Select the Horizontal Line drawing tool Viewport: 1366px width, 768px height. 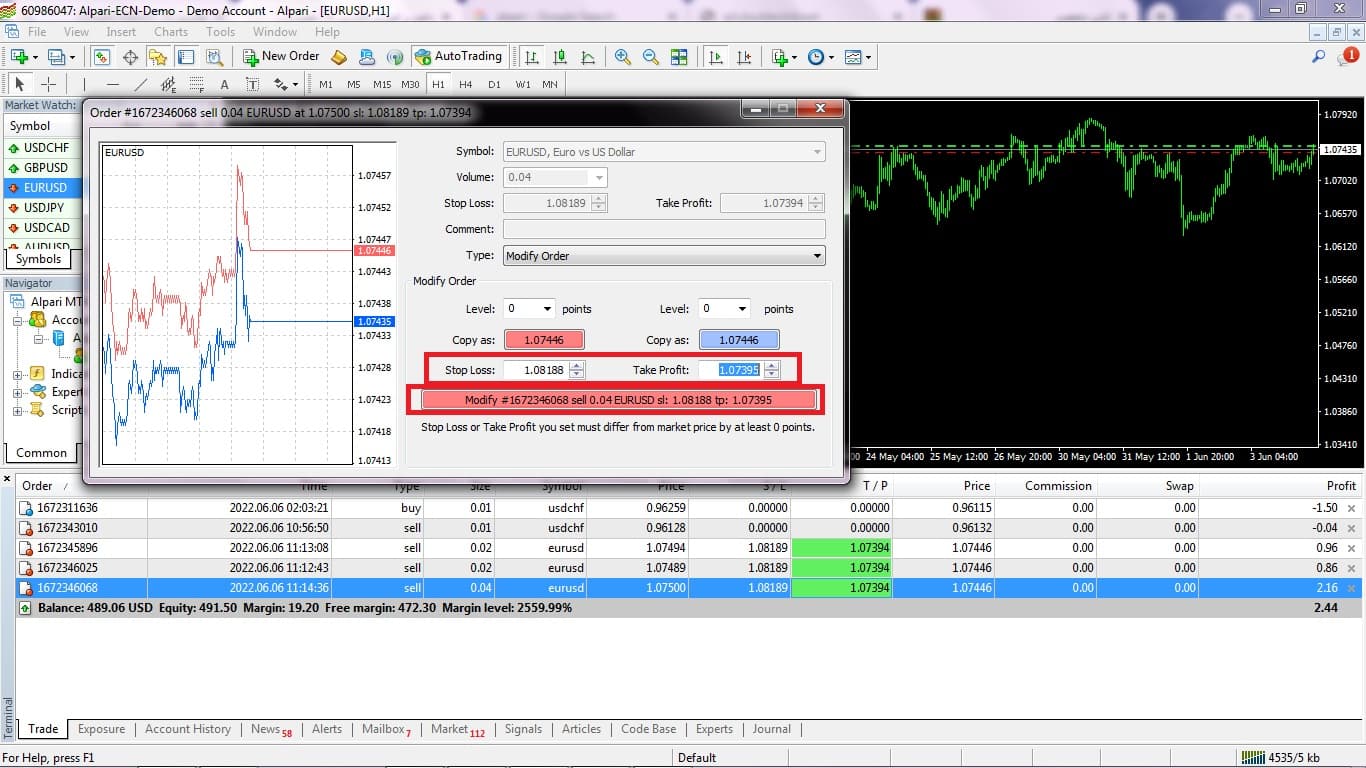point(113,84)
